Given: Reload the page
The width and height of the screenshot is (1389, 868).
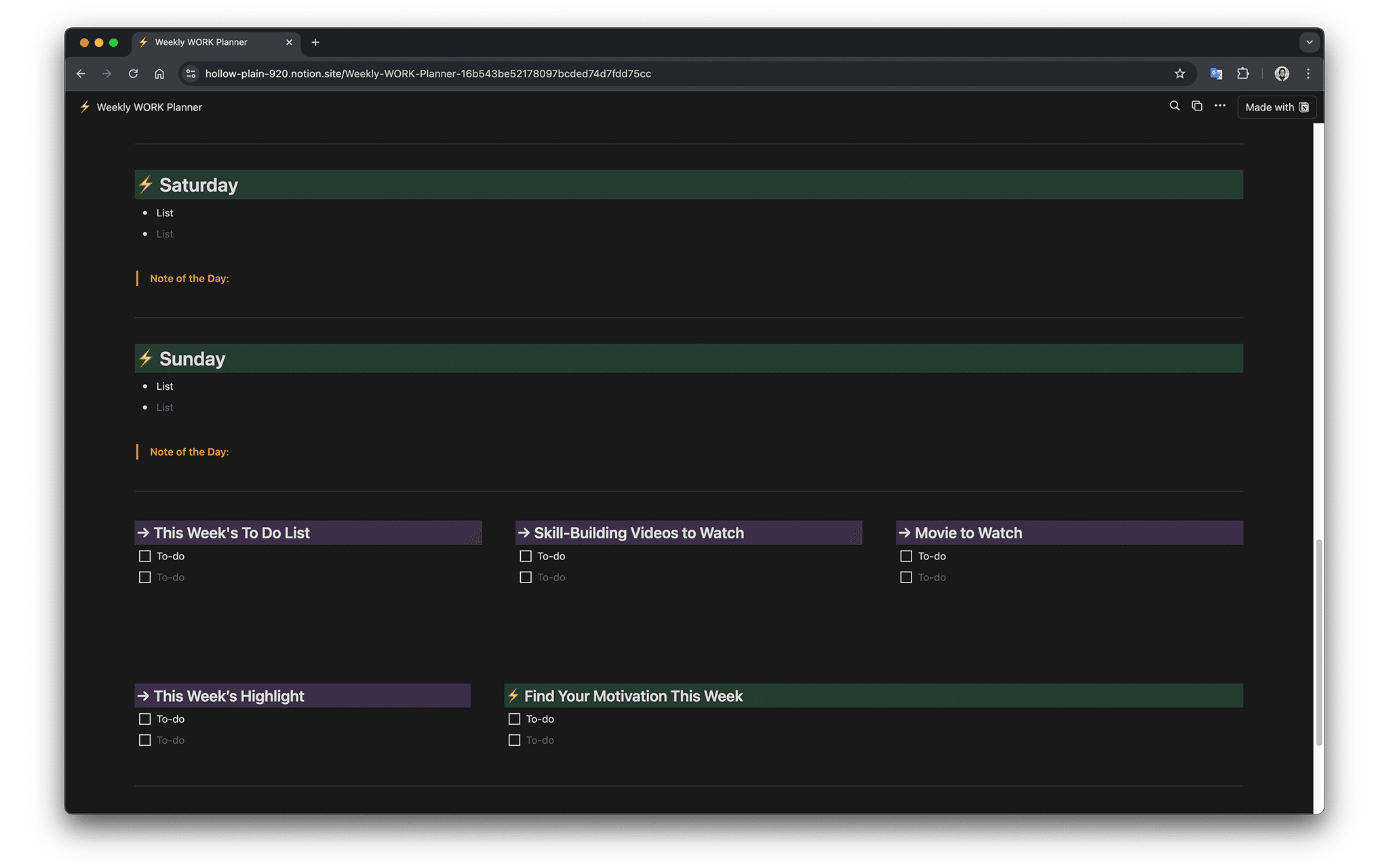Looking at the screenshot, I should (x=133, y=73).
